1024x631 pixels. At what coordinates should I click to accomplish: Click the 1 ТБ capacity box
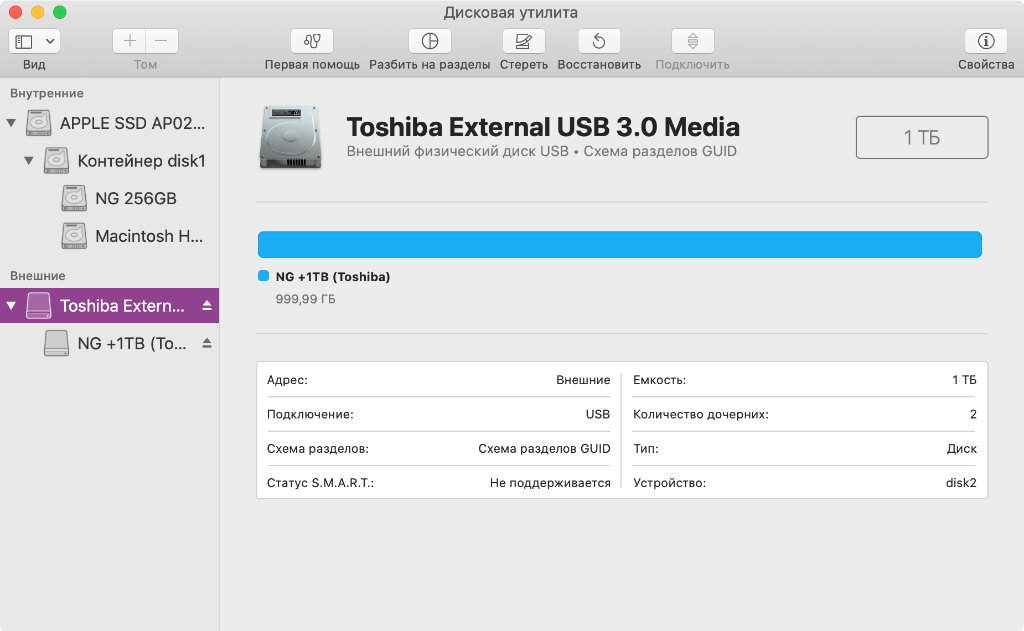coord(921,137)
